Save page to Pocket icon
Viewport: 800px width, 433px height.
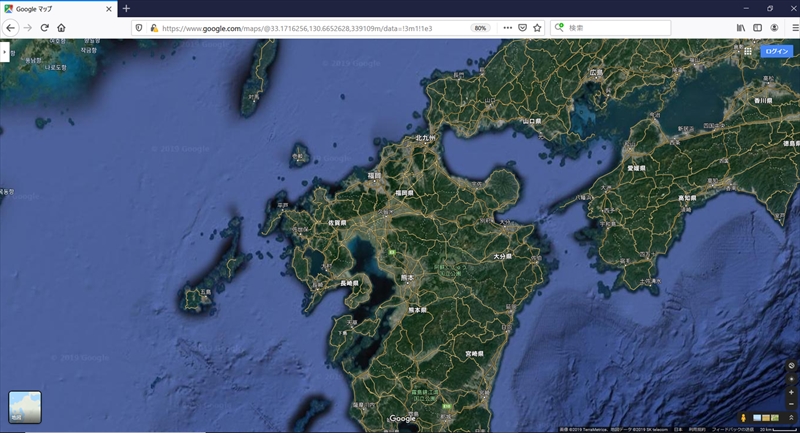[522, 28]
